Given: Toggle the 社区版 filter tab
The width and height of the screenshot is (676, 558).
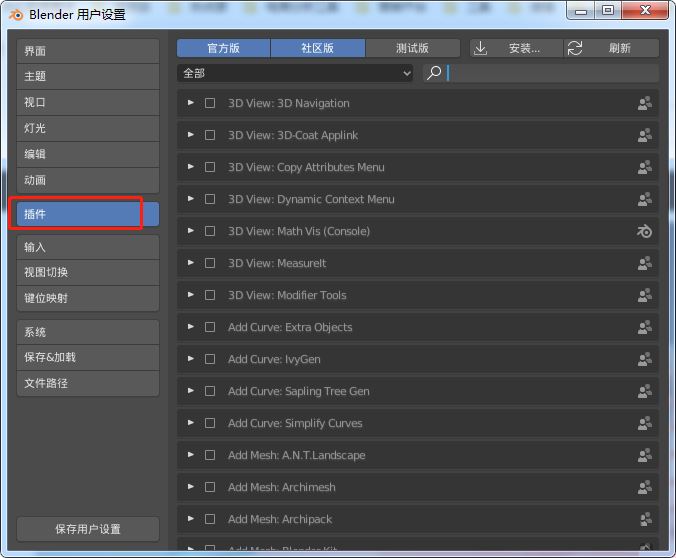Looking at the screenshot, I should [318, 48].
